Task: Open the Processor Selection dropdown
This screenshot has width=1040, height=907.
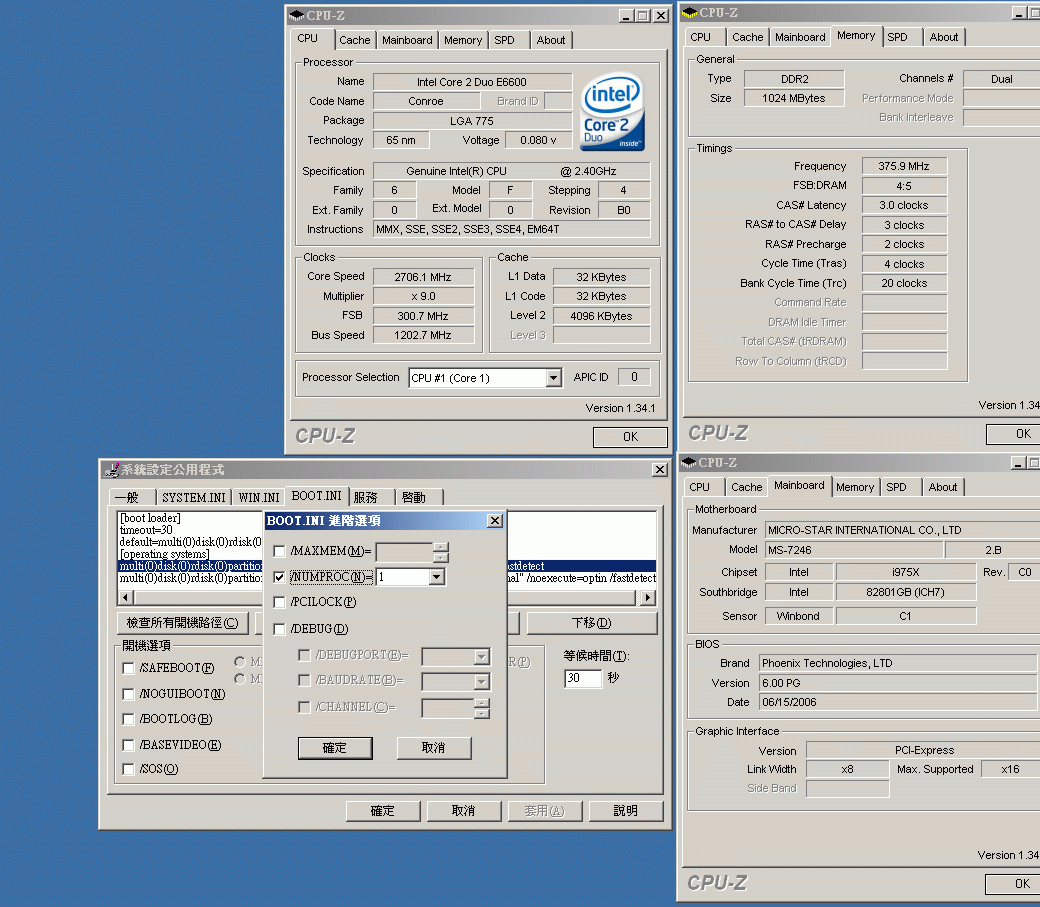Action: click(554, 378)
